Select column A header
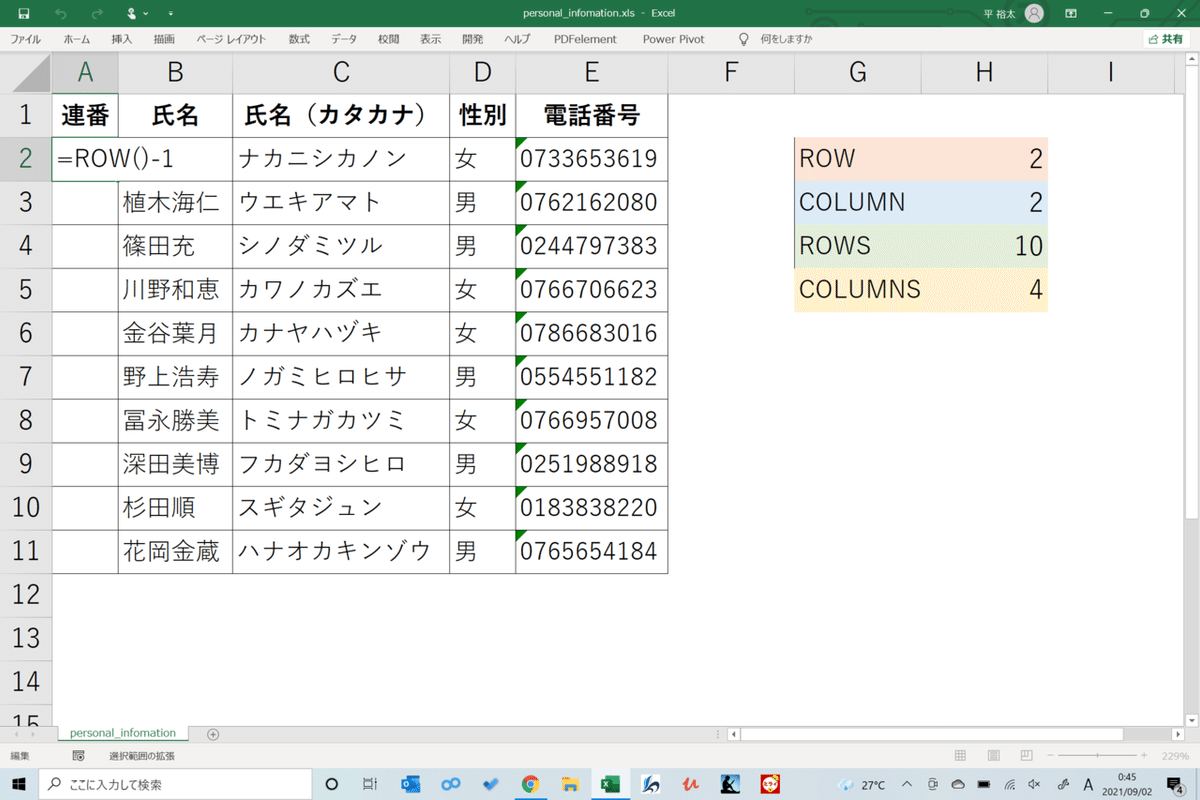Image resolution: width=1200 pixels, height=800 pixels. (x=85, y=72)
